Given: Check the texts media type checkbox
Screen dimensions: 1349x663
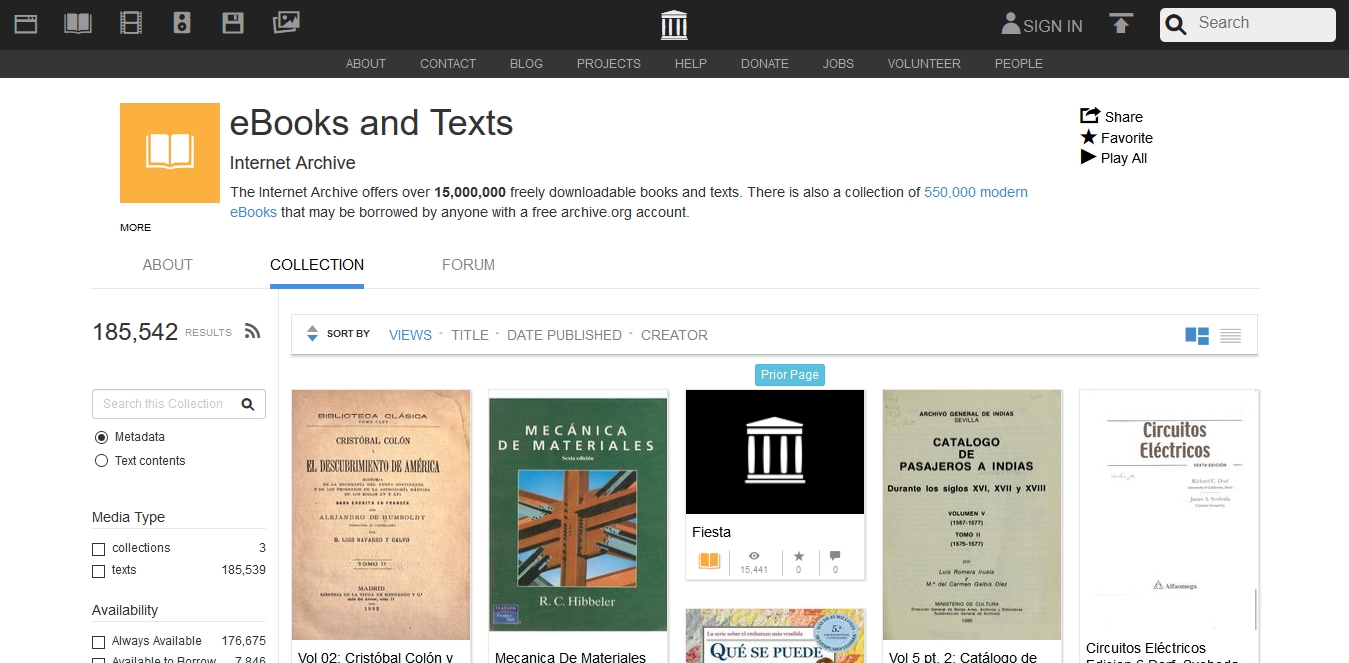Looking at the screenshot, I should (98, 571).
